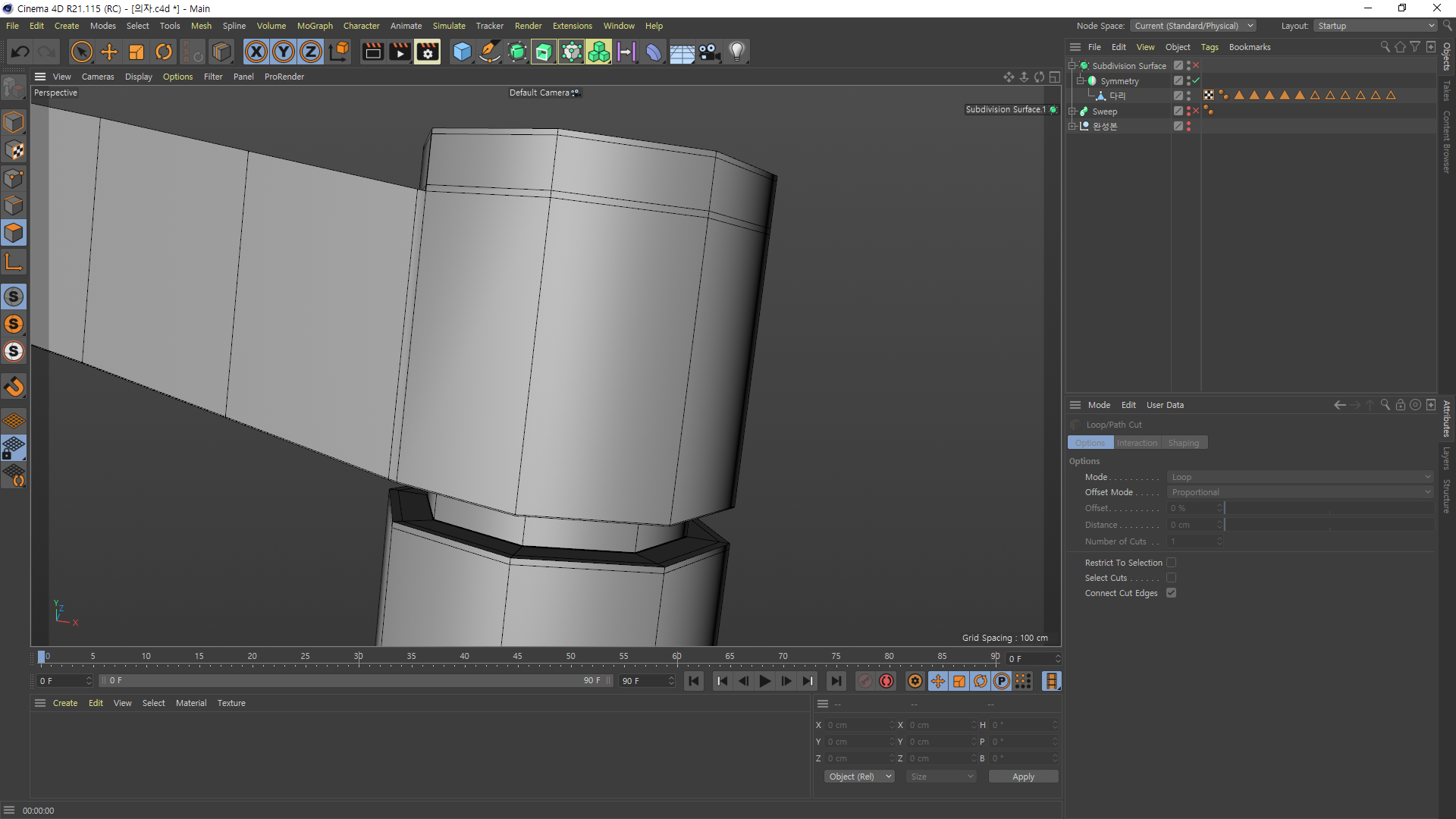Click the Render View clapperboard icon
The width and height of the screenshot is (1456, 819).
pos(372,52)
